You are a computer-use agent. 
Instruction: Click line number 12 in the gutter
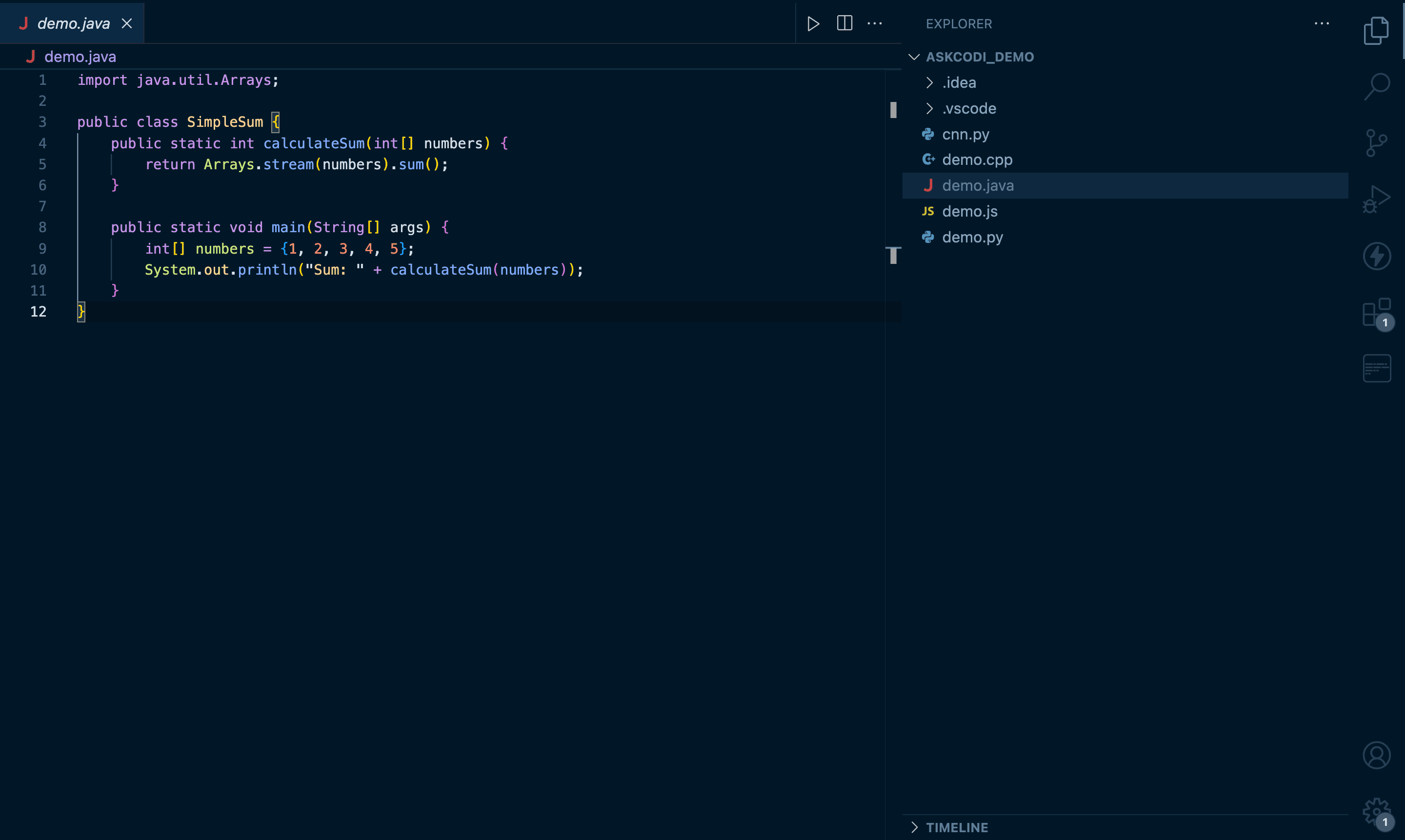[39, 312]
